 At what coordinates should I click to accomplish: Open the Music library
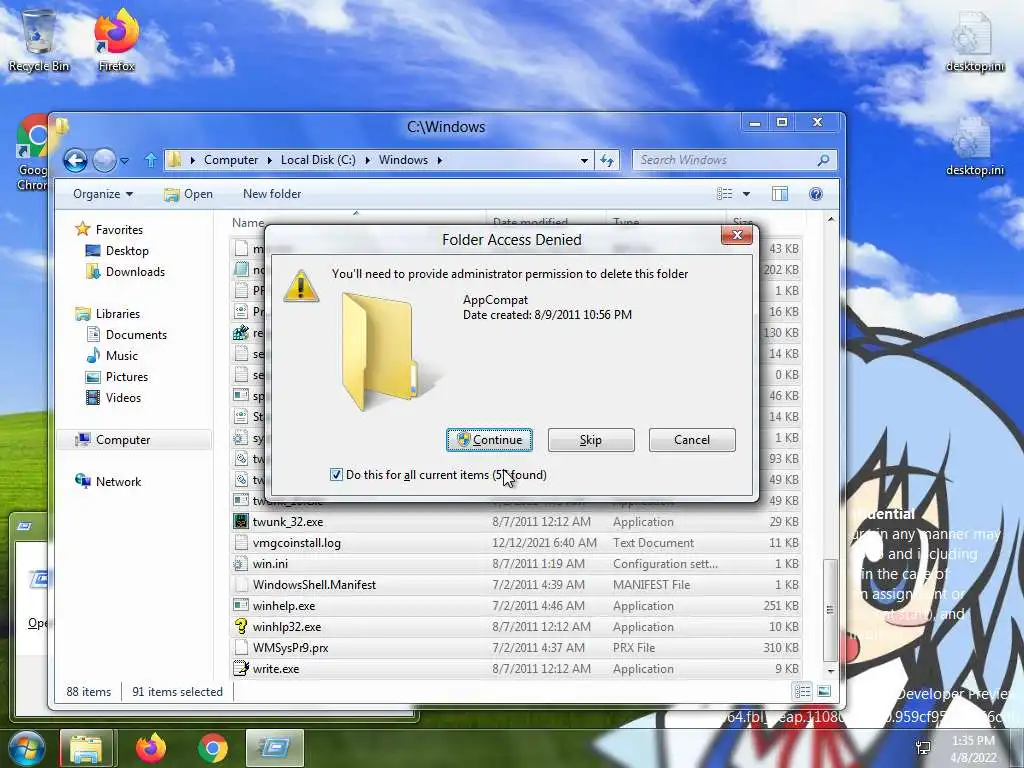point(121,356)
